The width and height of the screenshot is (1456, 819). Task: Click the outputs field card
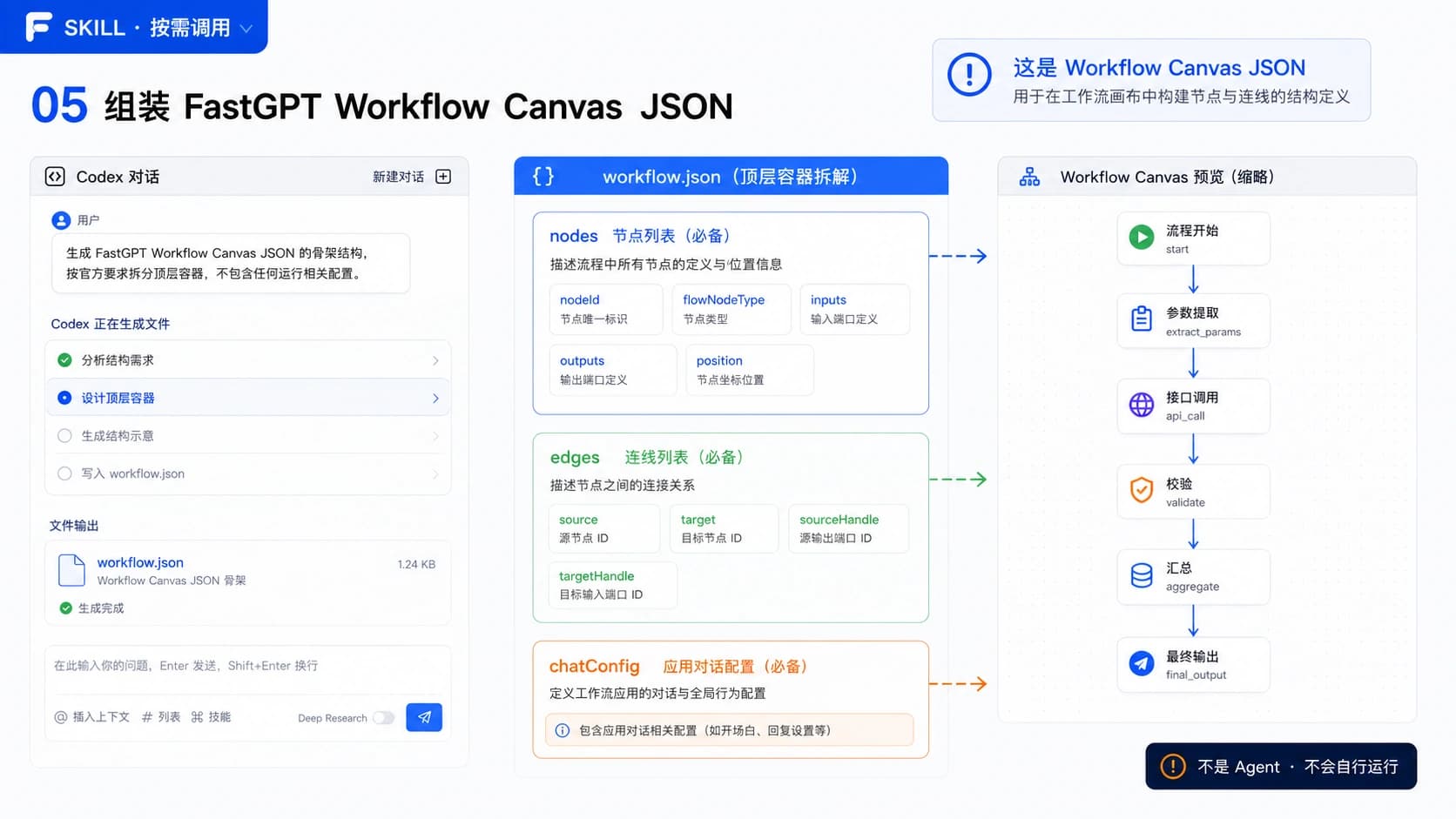pyautogui.click(x=613, y=370)
